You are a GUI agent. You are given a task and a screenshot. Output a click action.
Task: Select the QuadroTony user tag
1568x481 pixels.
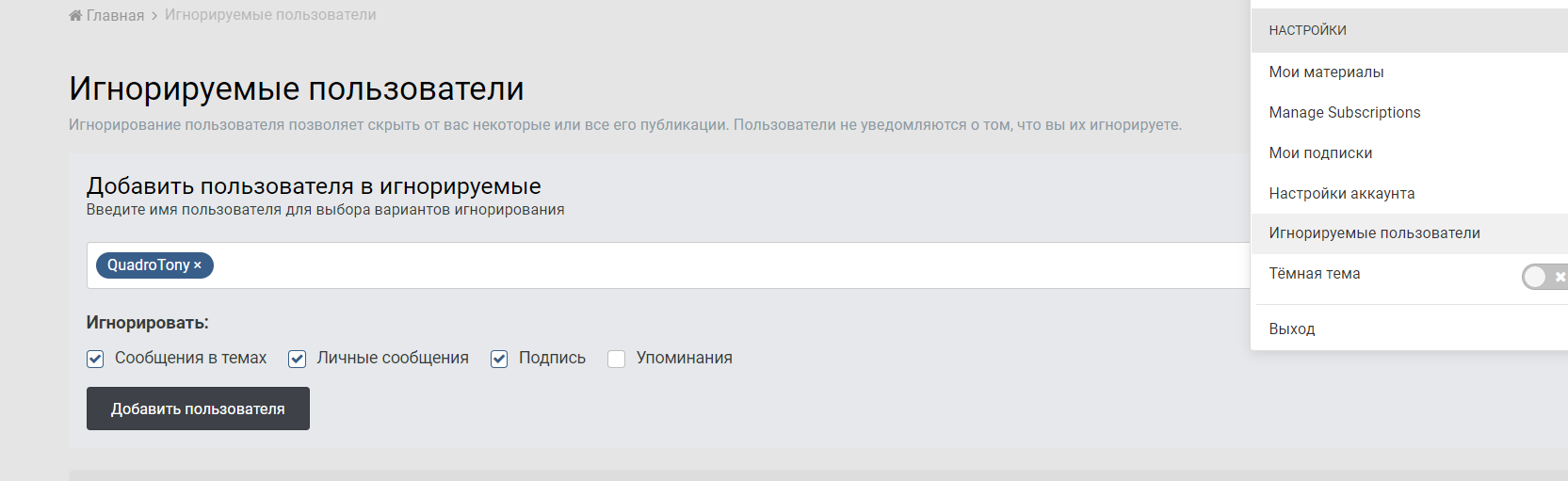coord(148,265)
